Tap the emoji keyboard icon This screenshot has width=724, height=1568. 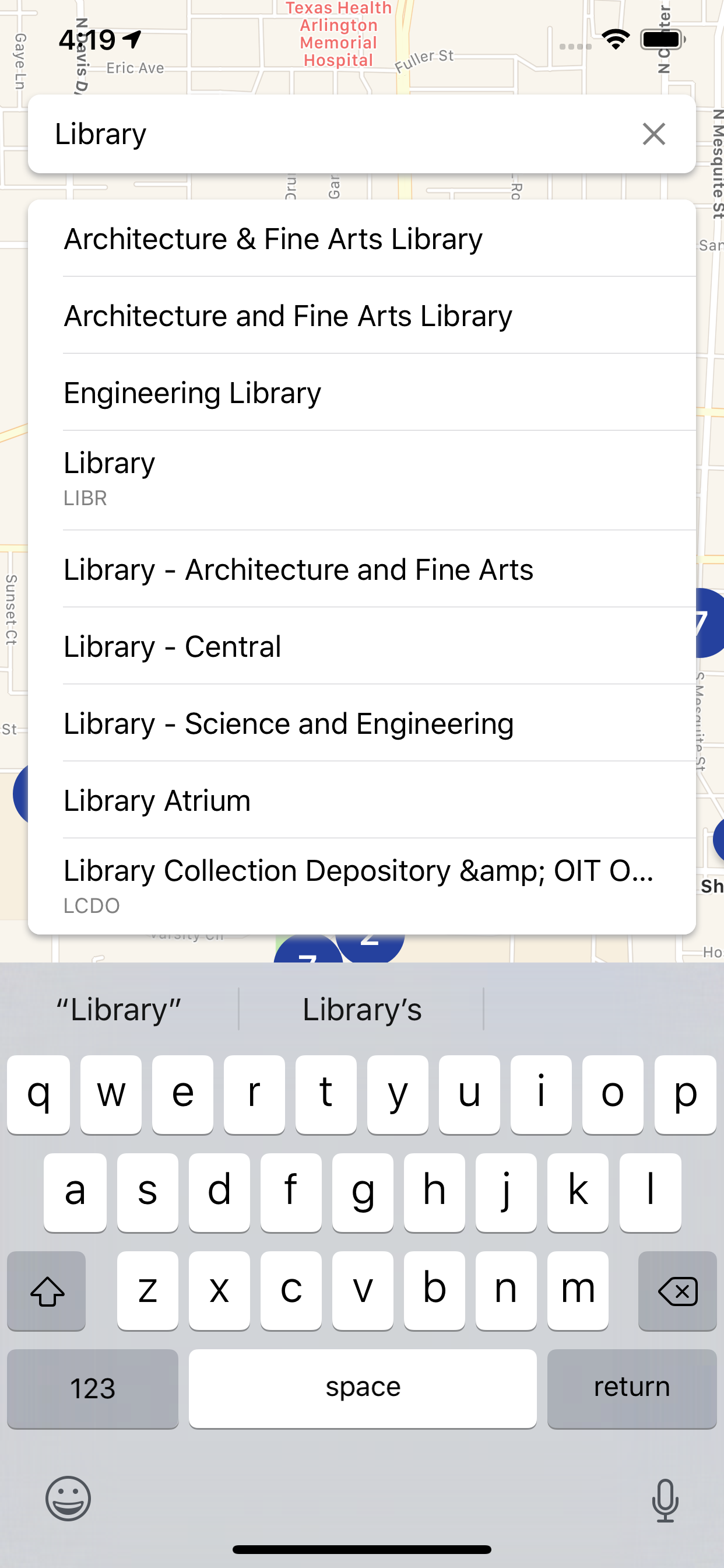click(68, 1499)
